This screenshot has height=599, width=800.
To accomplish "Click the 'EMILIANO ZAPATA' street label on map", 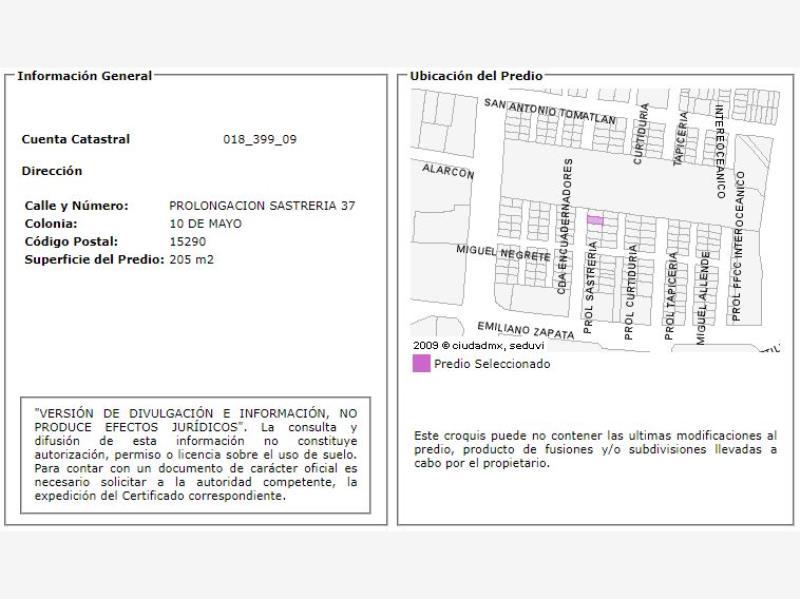I will [x=526, y=330].
